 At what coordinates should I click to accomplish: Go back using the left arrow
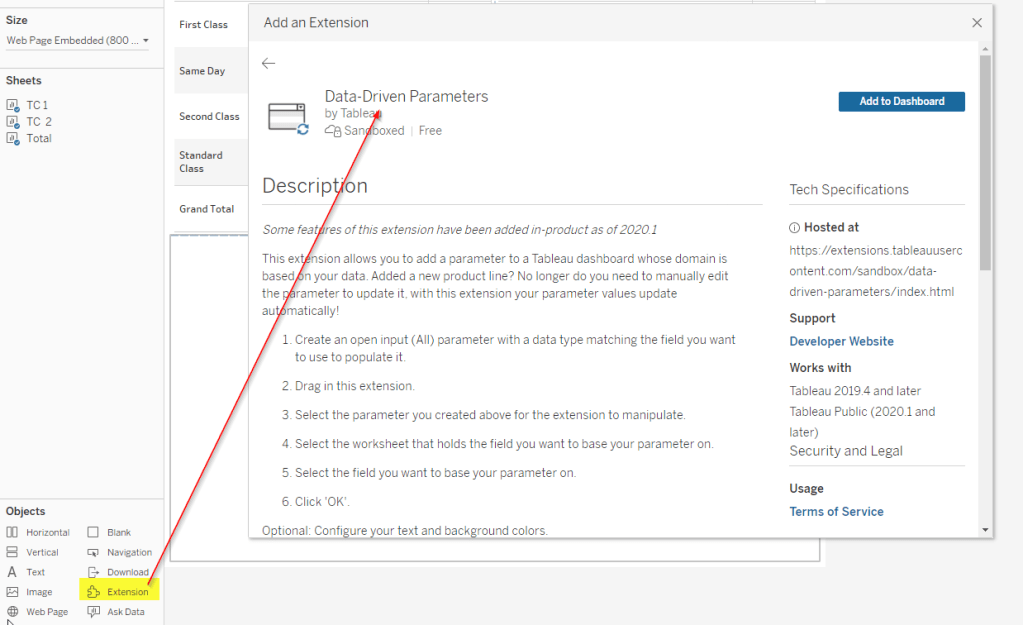pyautogui.click(x=268, y=64)
